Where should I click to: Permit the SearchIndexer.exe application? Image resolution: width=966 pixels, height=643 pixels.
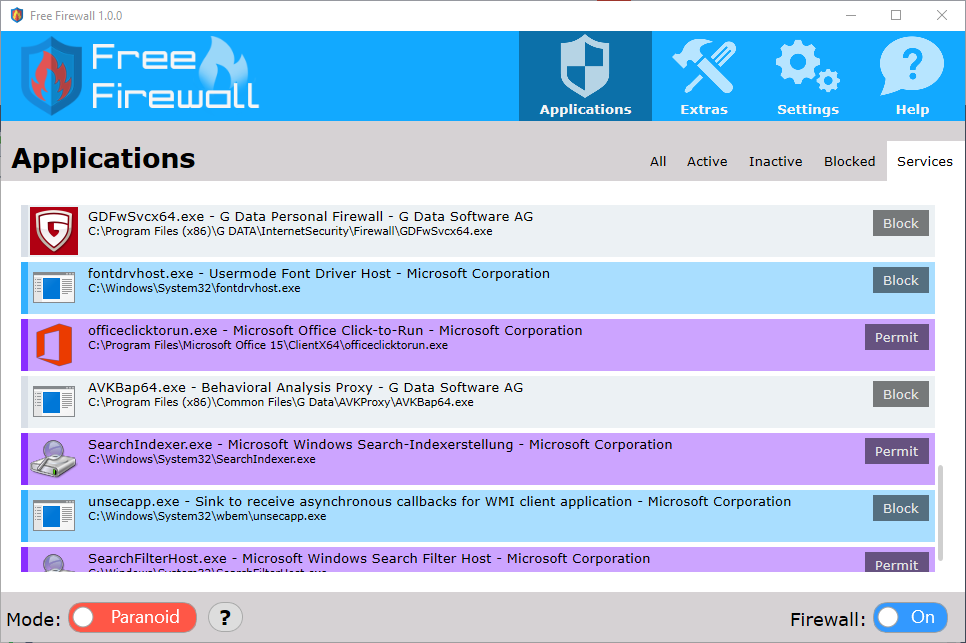[896, 451]
